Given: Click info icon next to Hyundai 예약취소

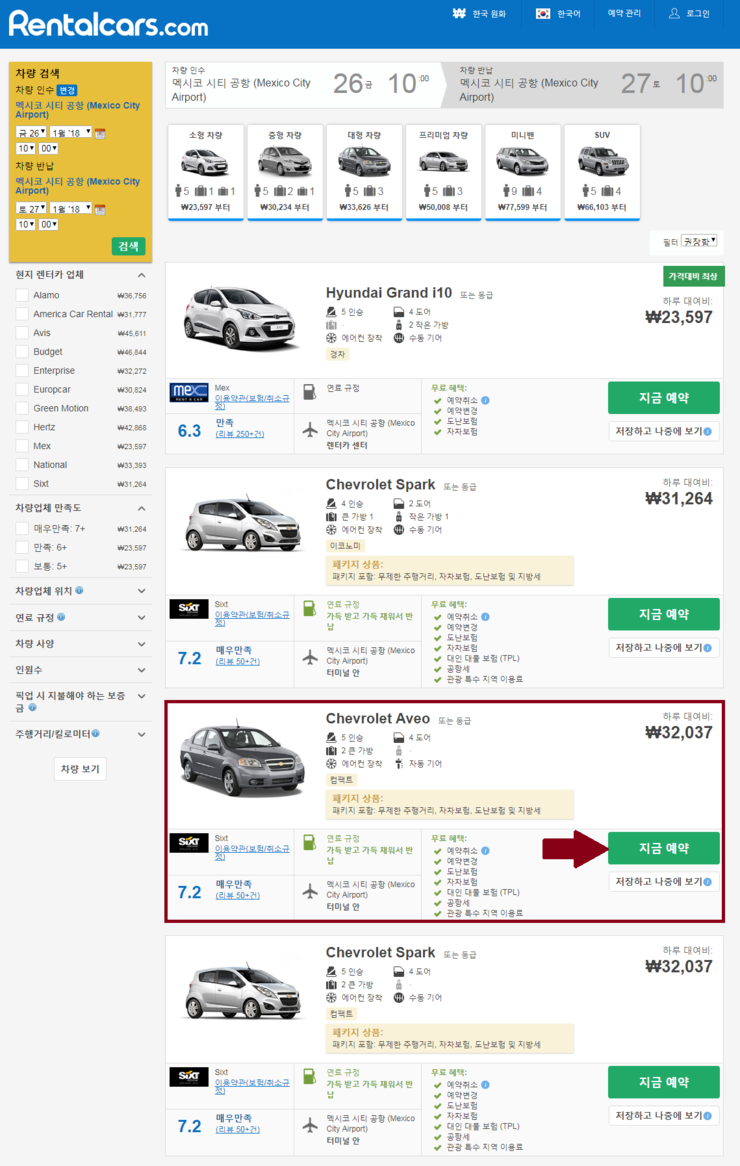Looking at the screenshot, I should click(x=486, y=400).
